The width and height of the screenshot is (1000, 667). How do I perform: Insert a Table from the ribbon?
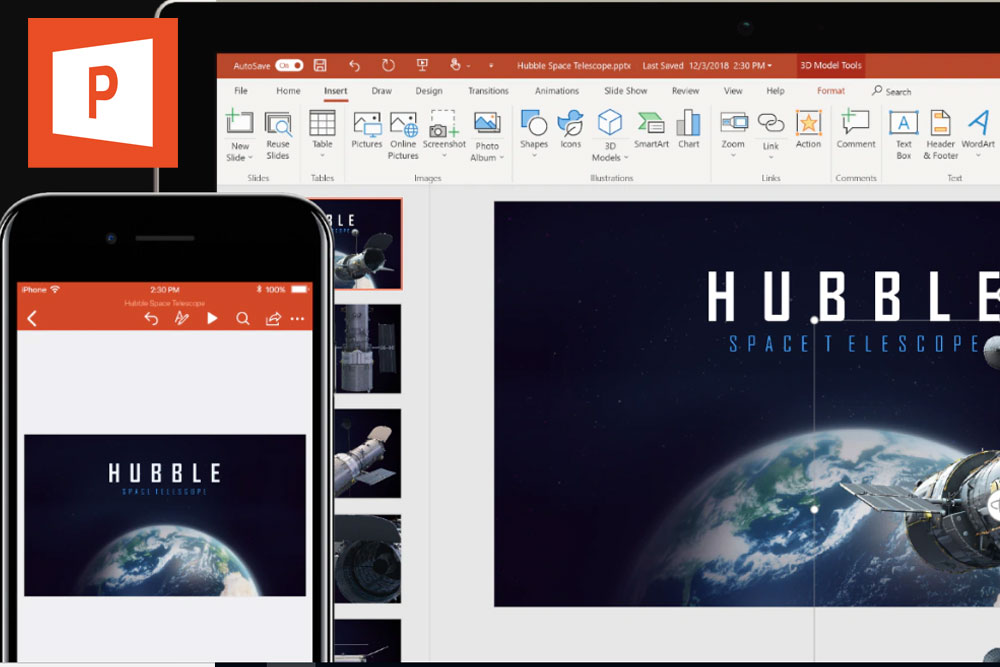[322, 123]
